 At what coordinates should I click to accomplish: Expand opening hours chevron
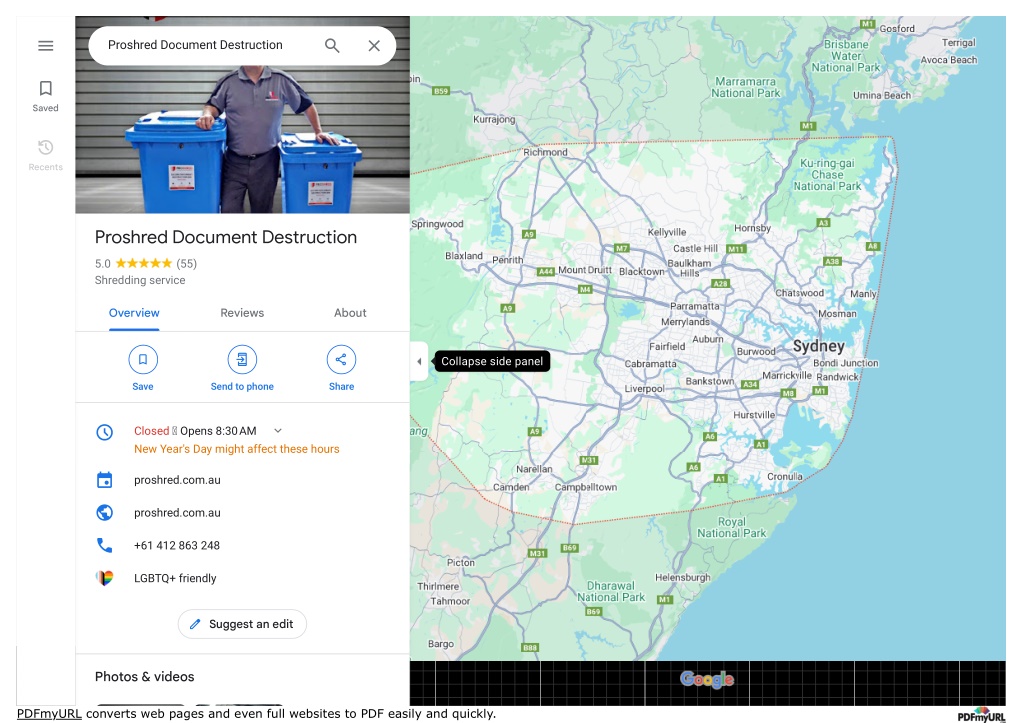click(278, 431)
